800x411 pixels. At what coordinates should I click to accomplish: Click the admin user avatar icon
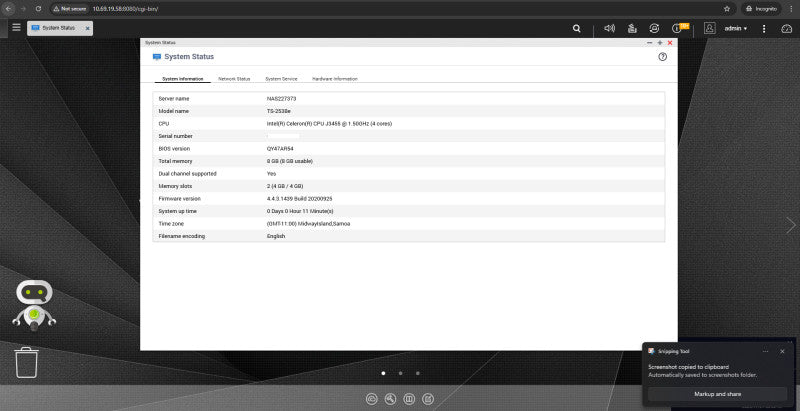(709, 28)
